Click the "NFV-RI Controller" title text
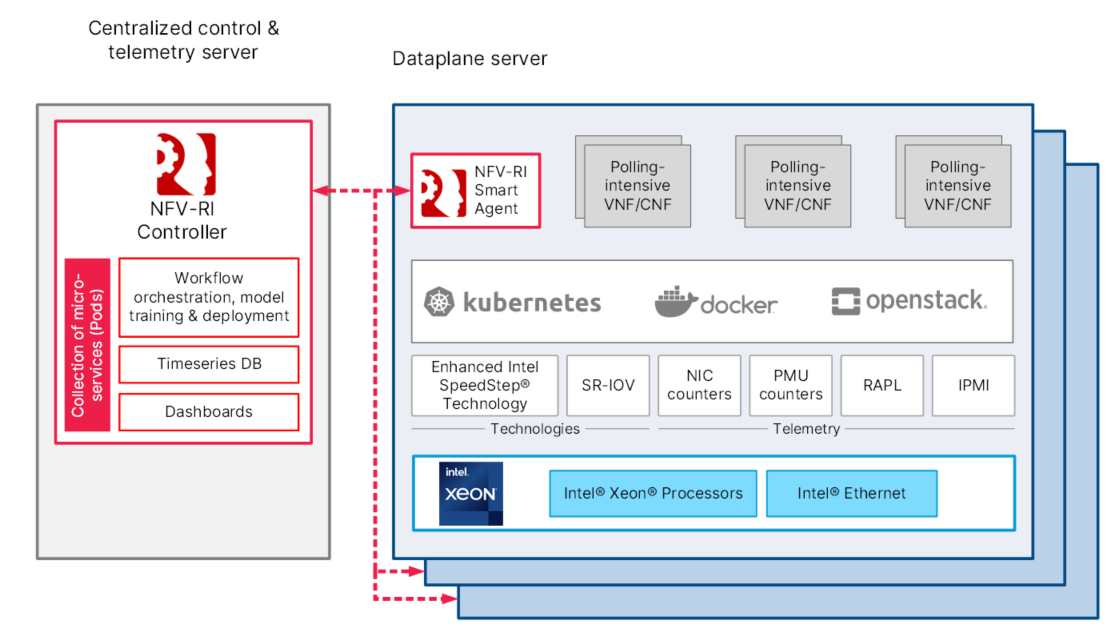The width and height of the screenshot is (1107, 637). pyautogui.click(x=182, y=220)
